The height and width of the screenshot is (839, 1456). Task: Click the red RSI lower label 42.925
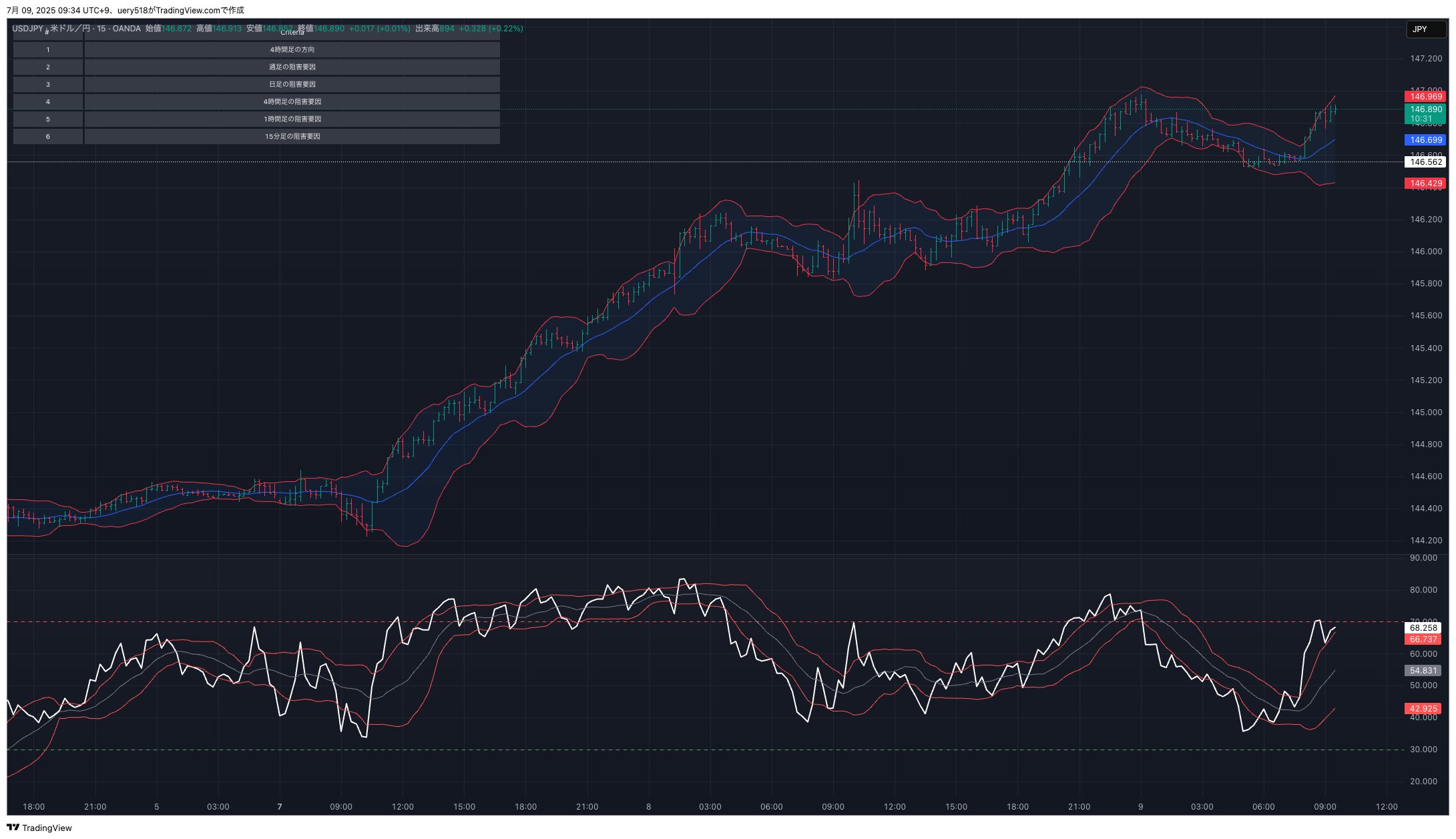(x=1423, y=709)
